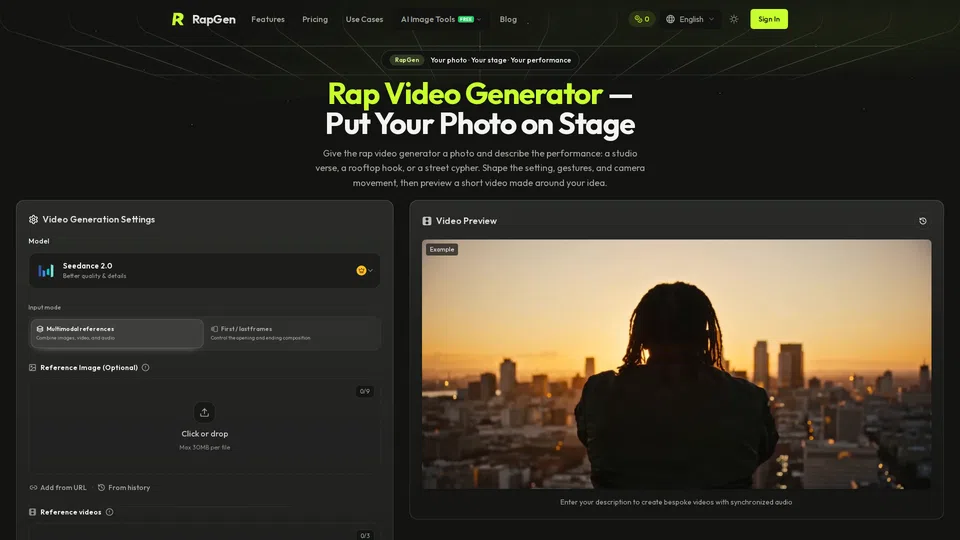This screenshot has height=540, width=960.
Task: Click Video Generation Settings gear icon
Action: coord(33,219)
